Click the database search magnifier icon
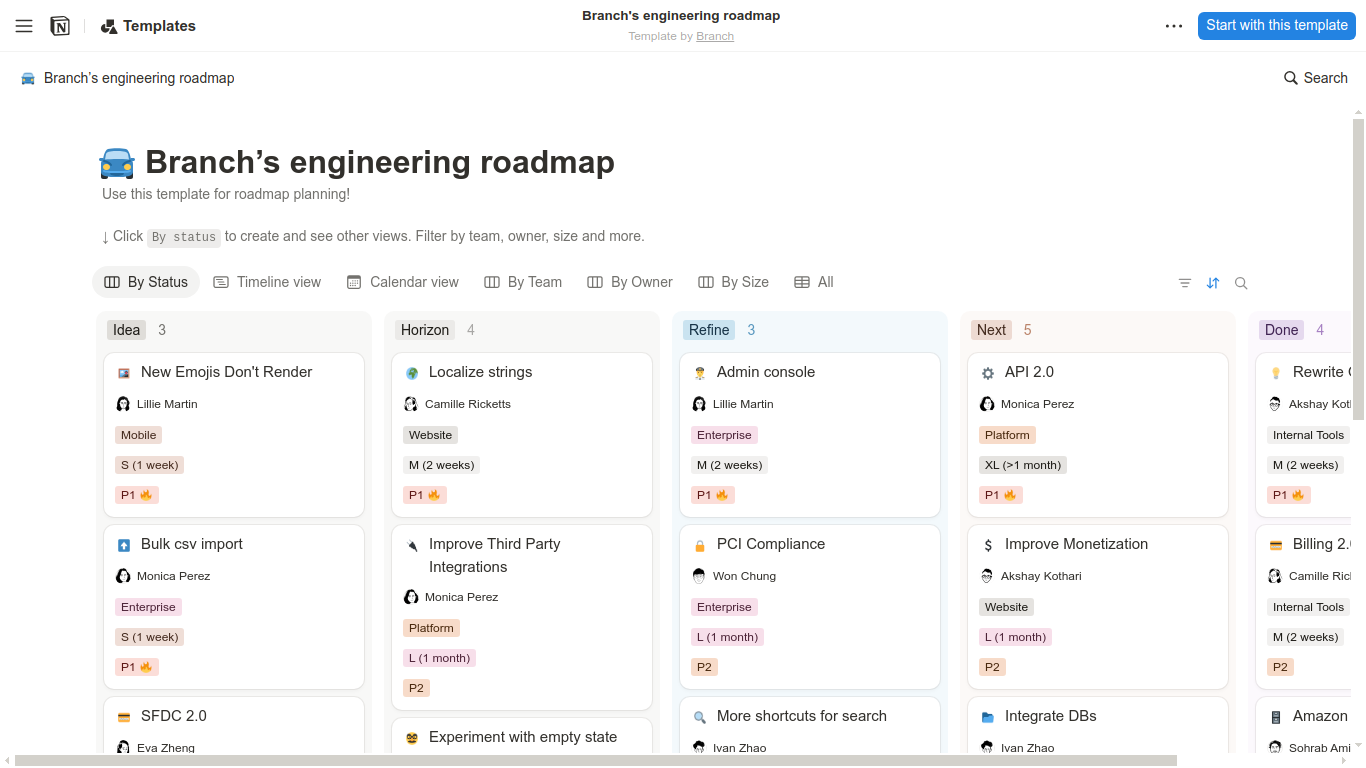 pos(1241,283)
